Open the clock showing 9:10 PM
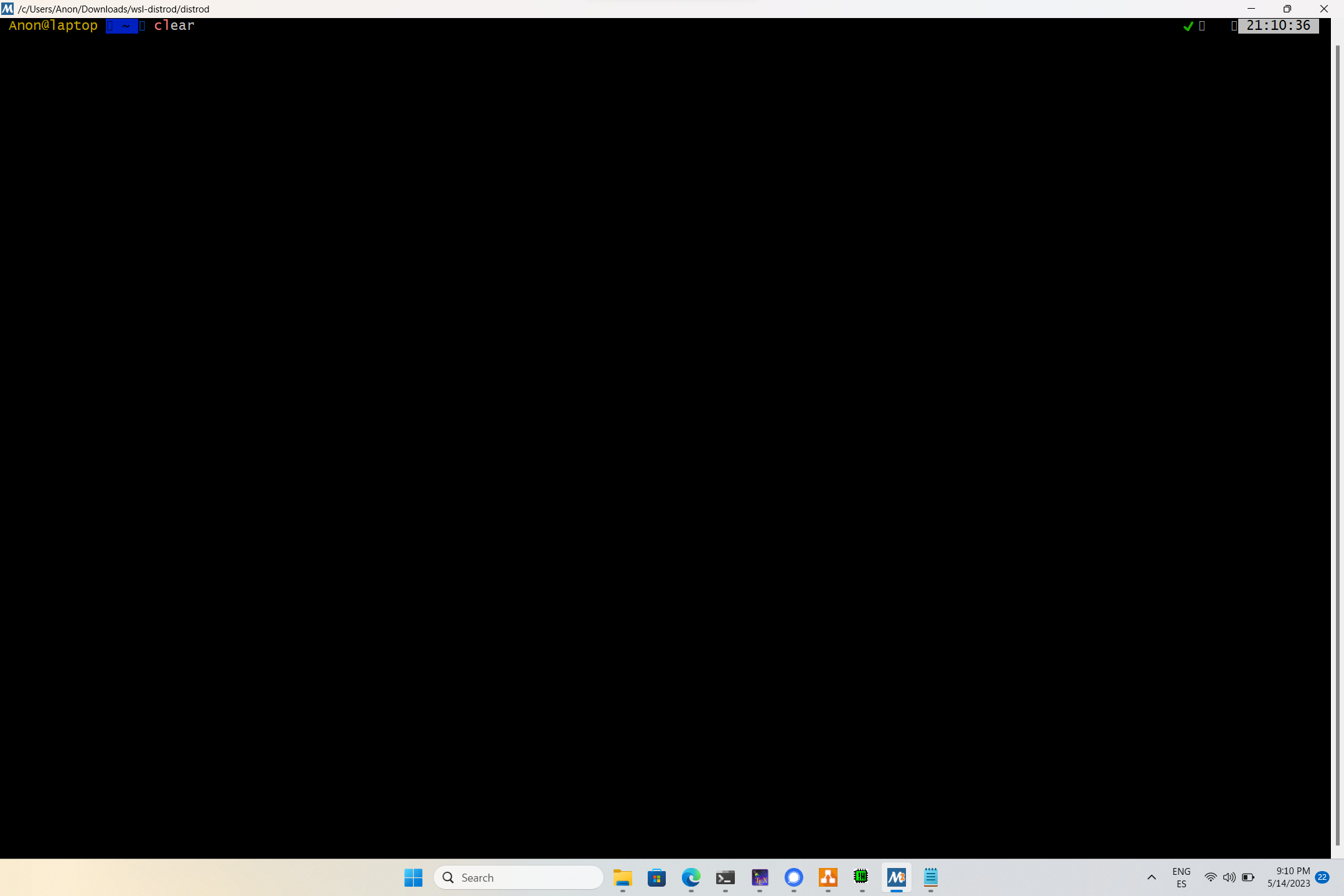 point(1288,877)
